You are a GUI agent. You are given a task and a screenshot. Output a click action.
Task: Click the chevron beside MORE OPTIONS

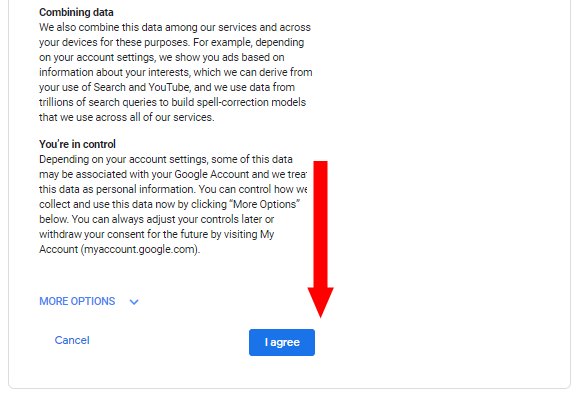click(x=134, y=302)
